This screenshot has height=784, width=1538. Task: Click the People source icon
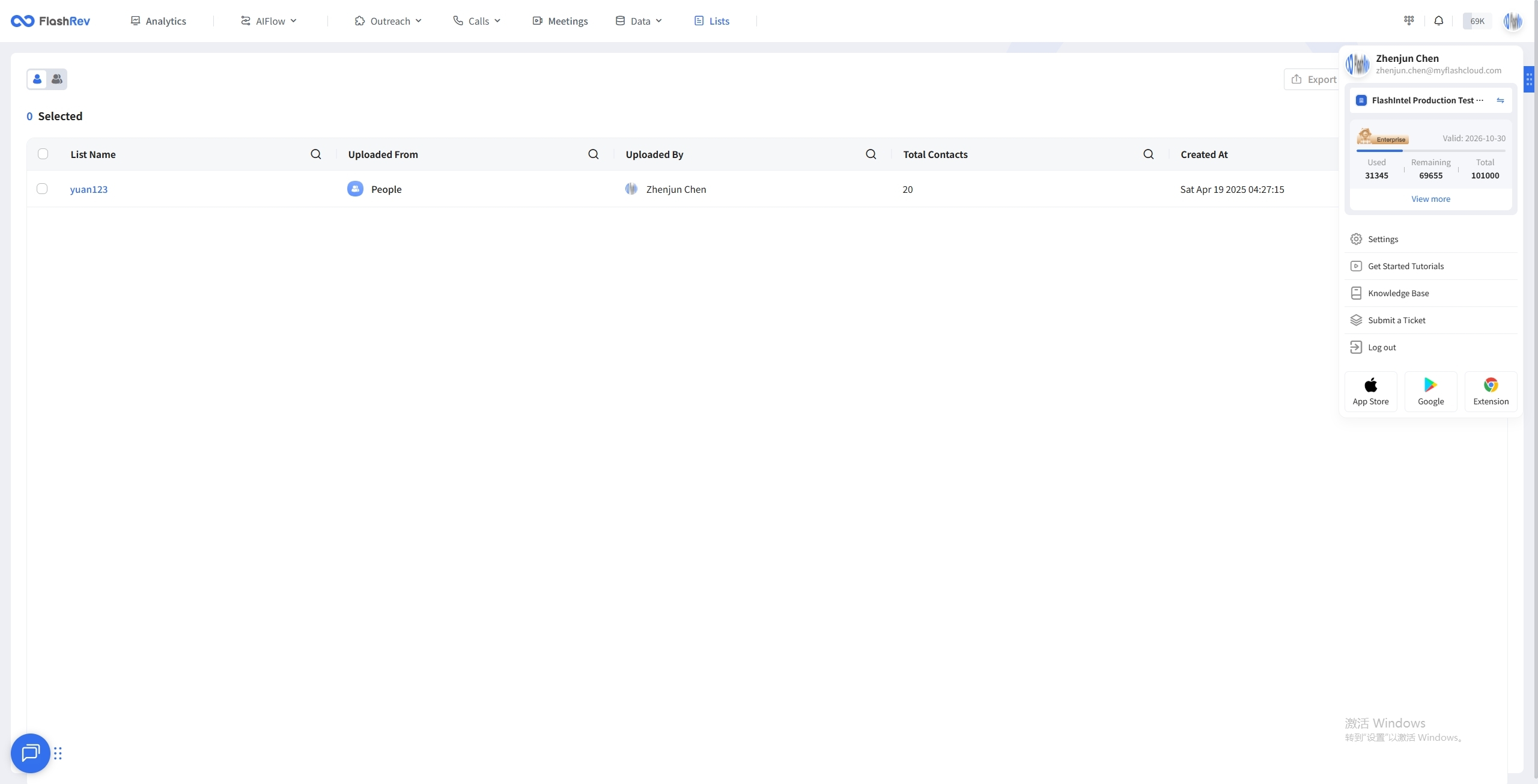pos(355,189)
